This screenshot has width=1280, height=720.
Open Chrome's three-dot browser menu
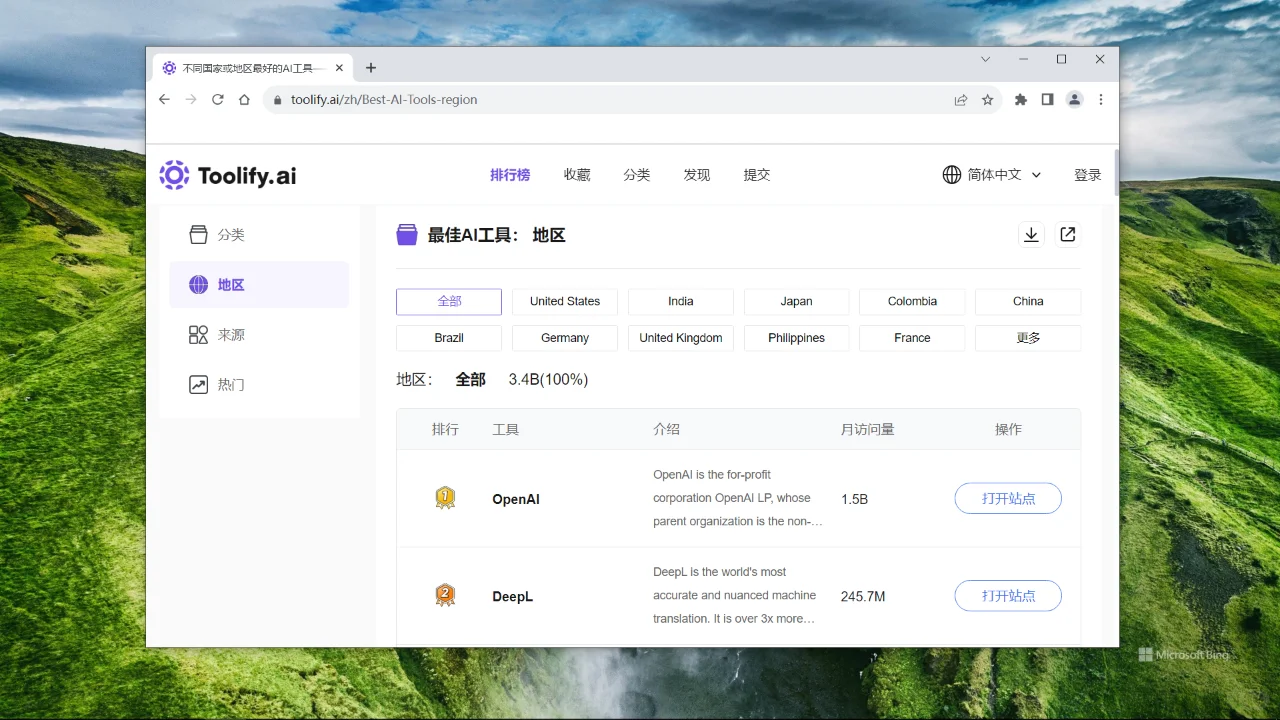pos(1100,99)
